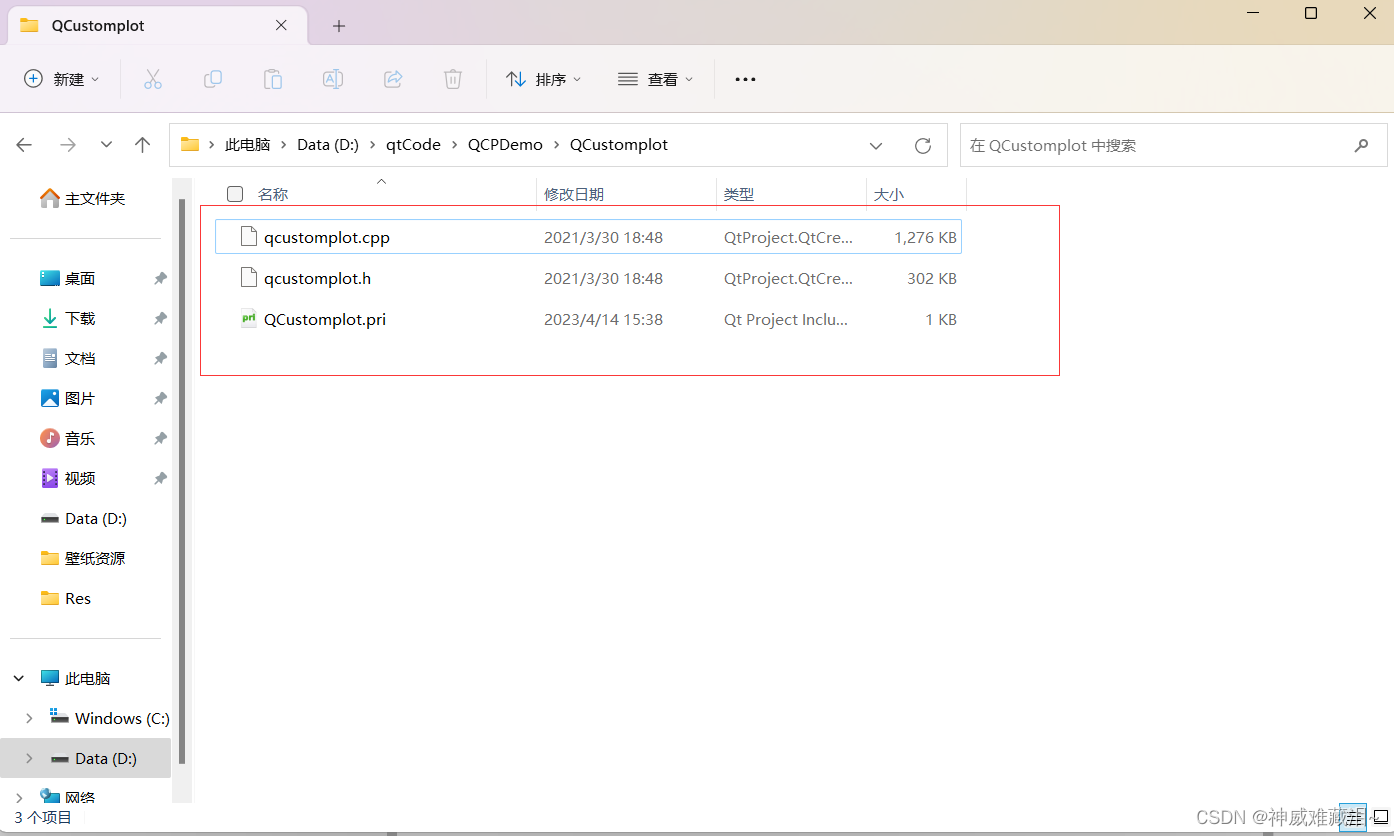Sort by 类型 column header

tap(739, 194)
